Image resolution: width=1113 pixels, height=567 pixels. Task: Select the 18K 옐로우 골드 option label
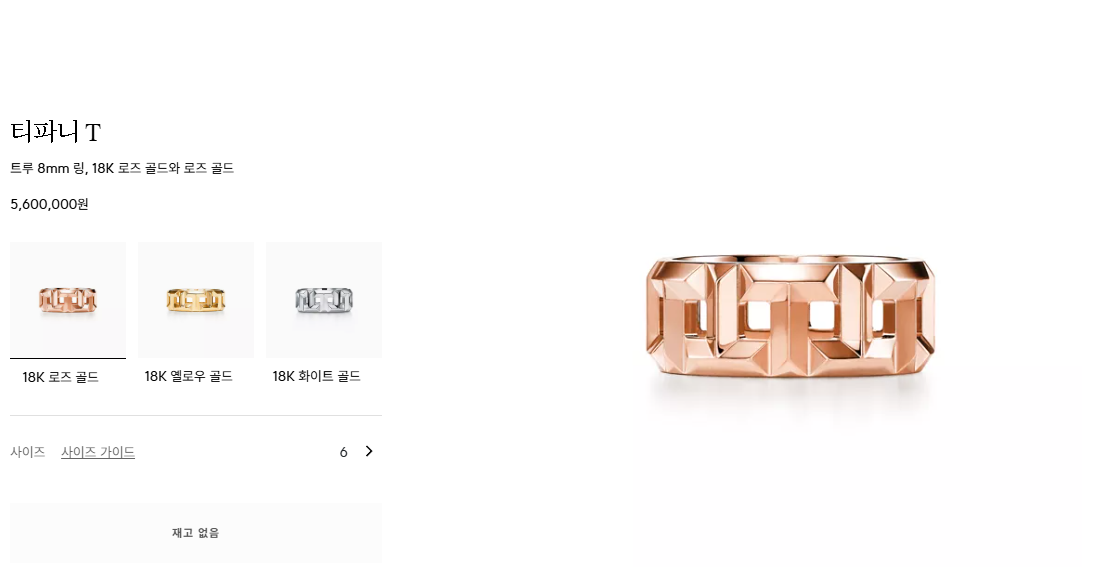(x=189, y=377)
